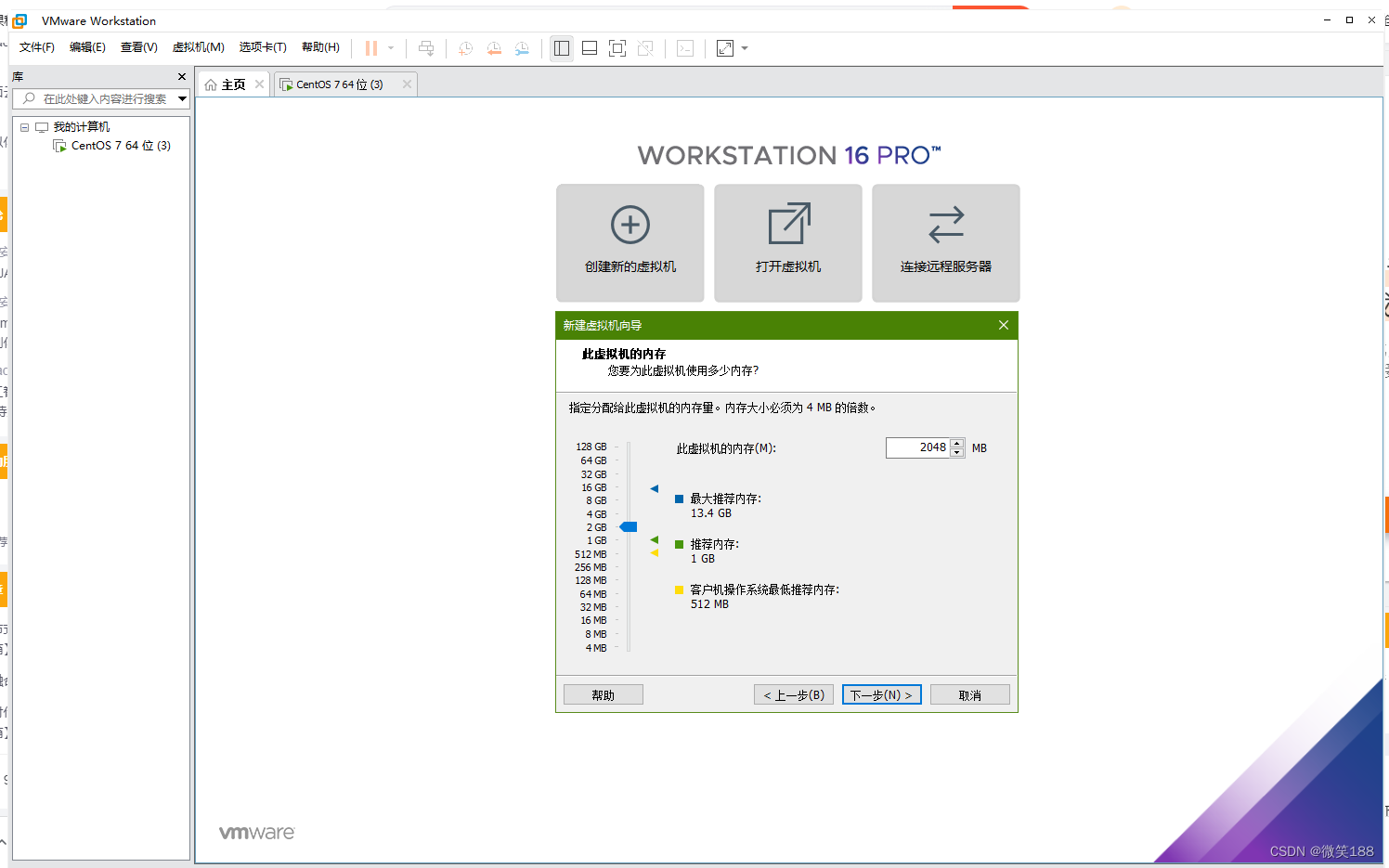Click the green recommended memory marker
The width and height of the screenshot is (1389, 868).
tap(655, 540)
